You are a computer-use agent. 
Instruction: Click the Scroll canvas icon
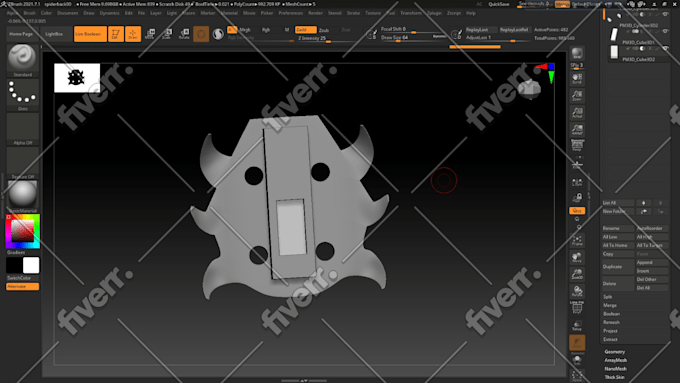coord(577,79)
